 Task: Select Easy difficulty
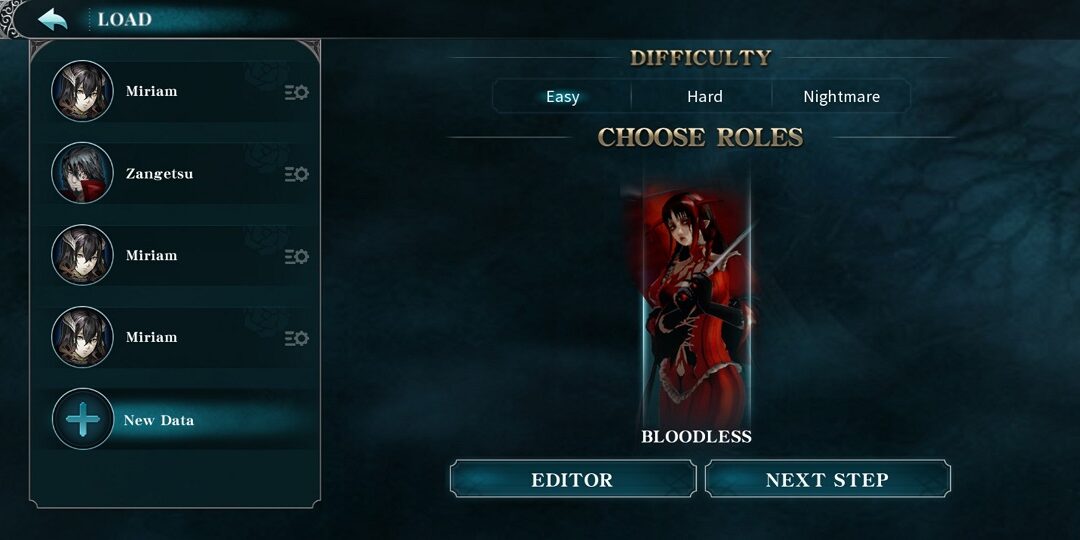(x=563, y=96)
